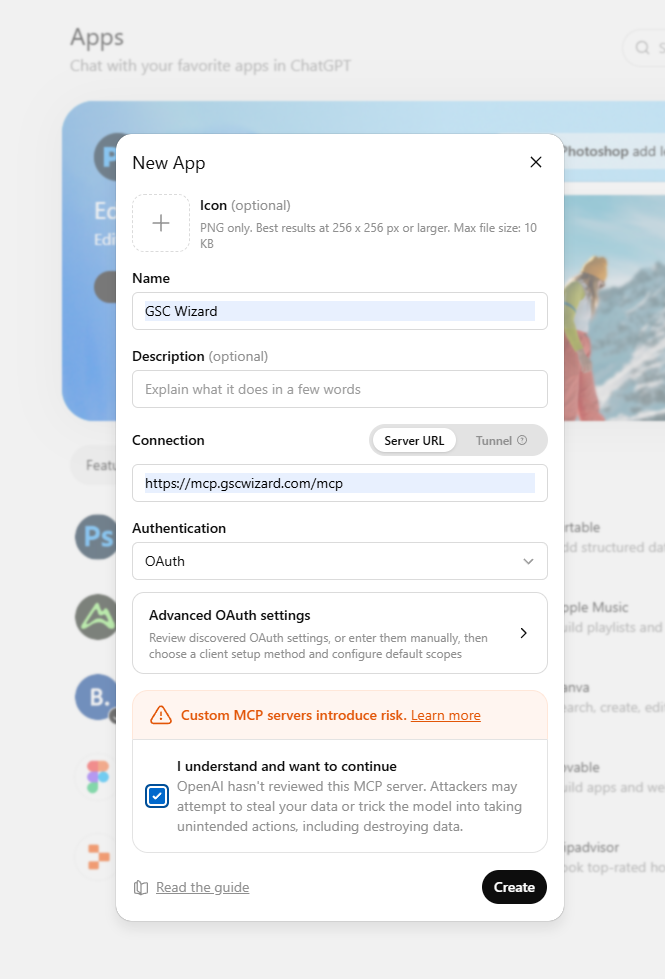This screenshot has width=665, height=979.
Task: Expand Advanced OAuth settings
Action: (340, 633)
